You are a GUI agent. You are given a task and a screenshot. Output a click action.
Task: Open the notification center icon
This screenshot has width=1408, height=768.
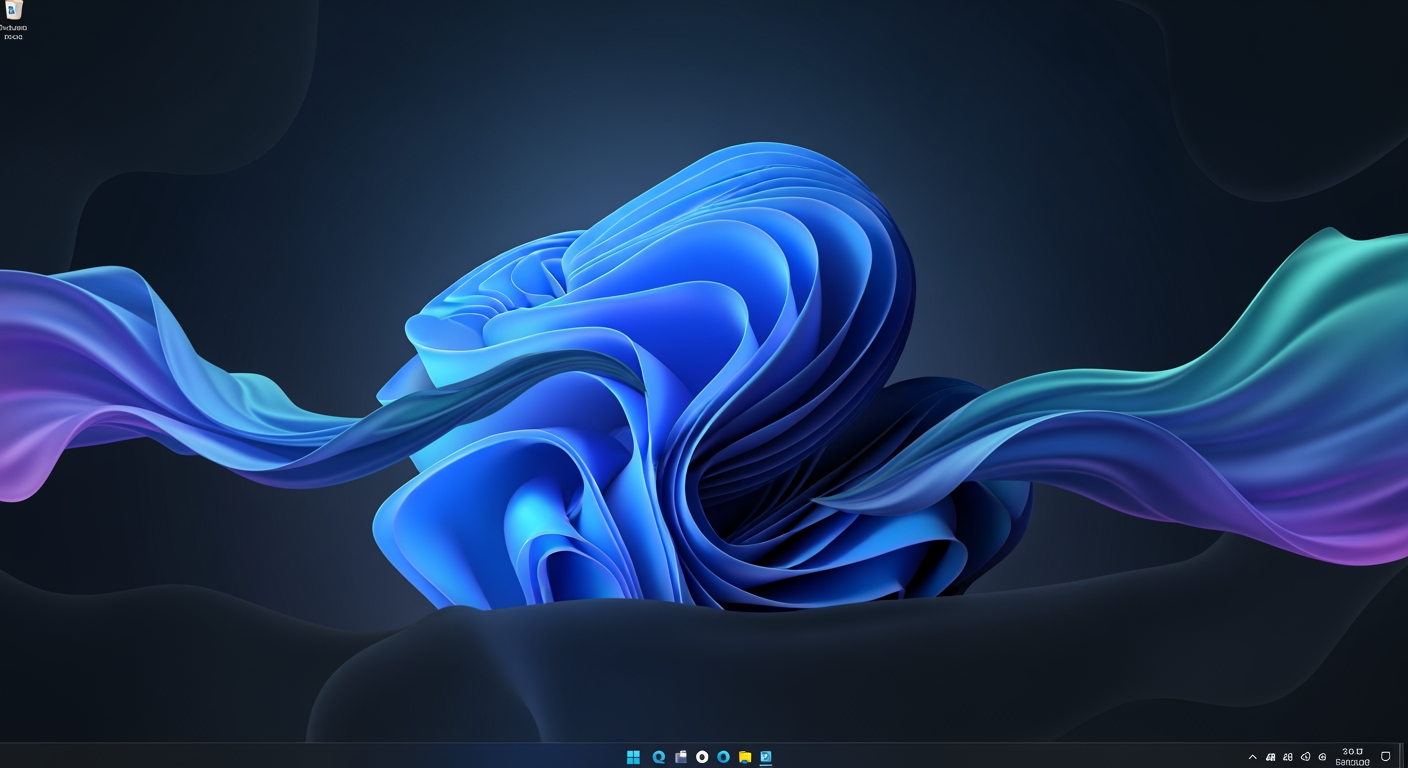coord(1386,756)
